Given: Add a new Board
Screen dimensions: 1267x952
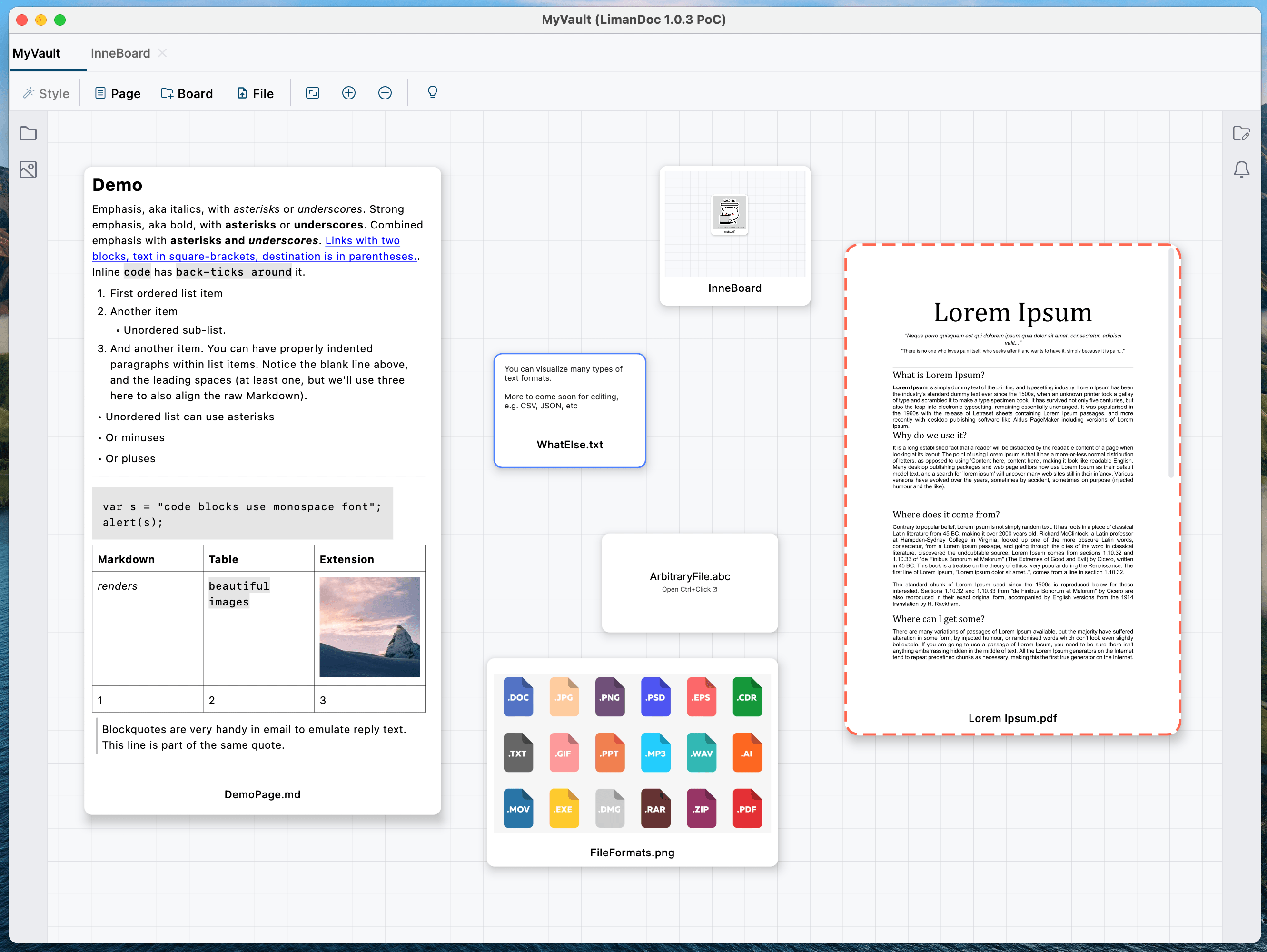Looking at the screenshot, I should point(187,93).
